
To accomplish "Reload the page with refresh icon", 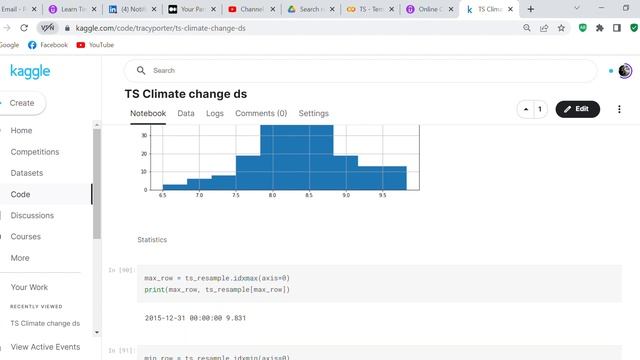I will tap(24, 28).
